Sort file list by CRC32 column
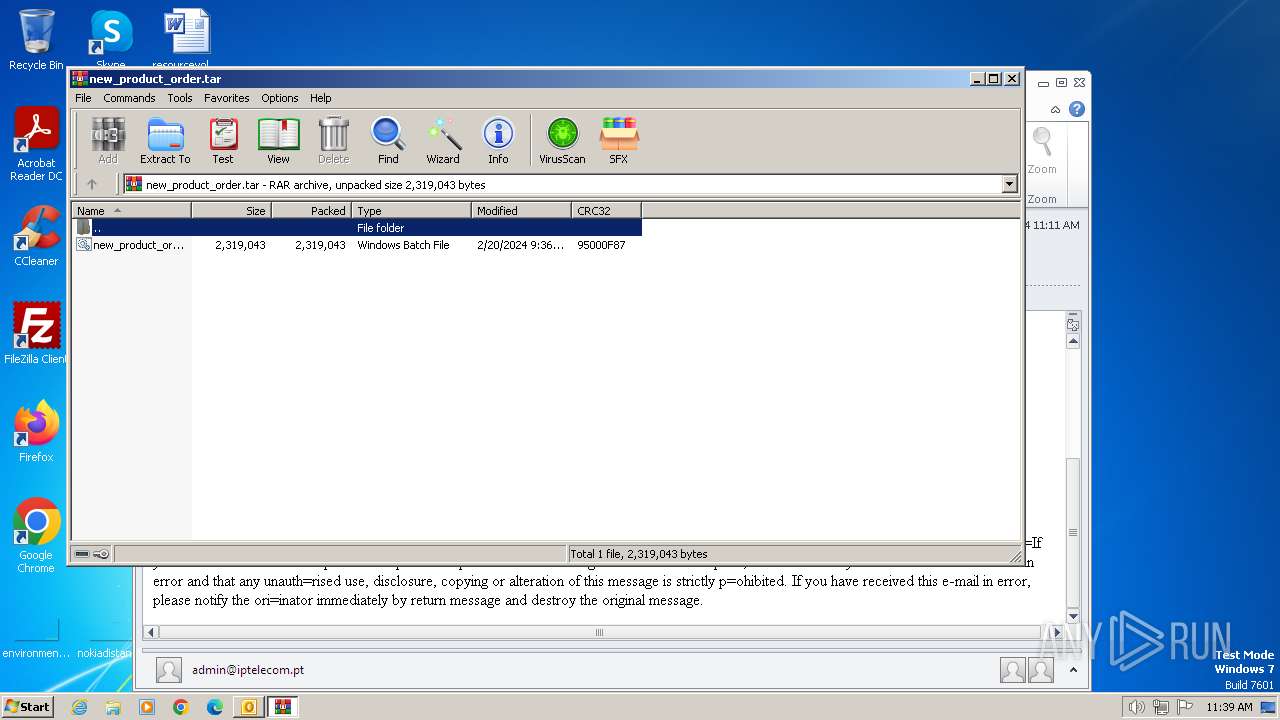This screenshot has height=720, width=1280. pos(606,210)
